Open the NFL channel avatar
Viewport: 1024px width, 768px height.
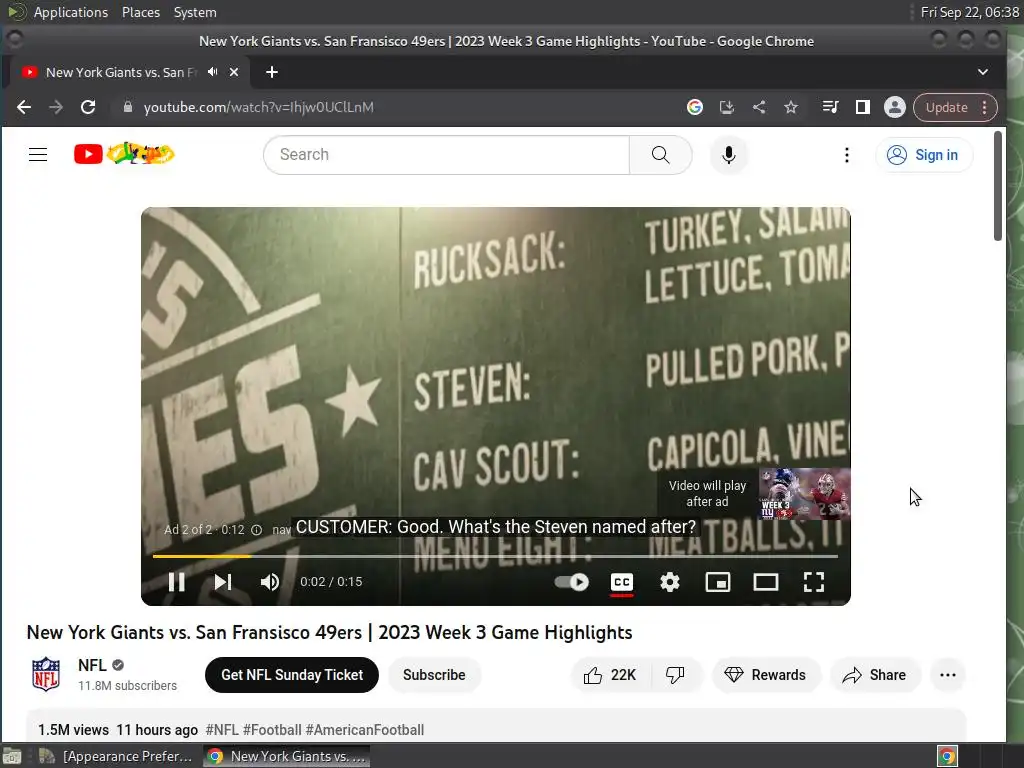point(46,674)
